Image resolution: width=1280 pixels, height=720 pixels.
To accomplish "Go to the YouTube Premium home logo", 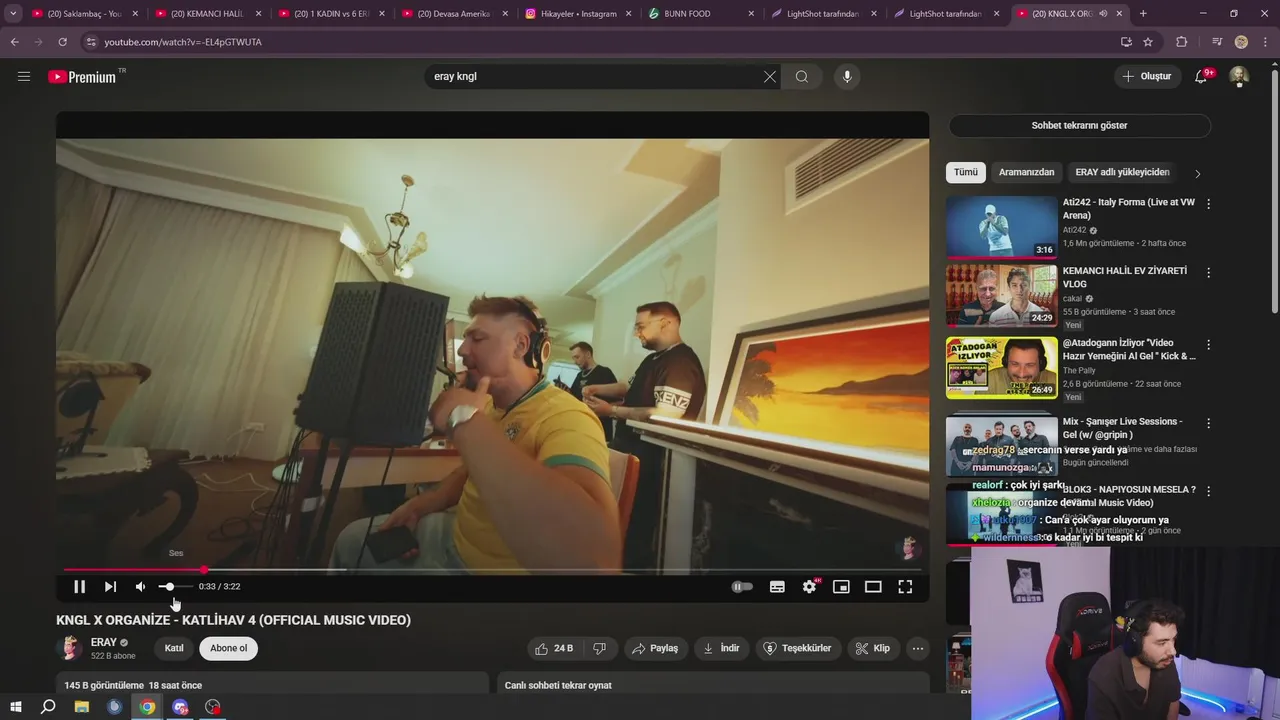I will (84, 76).
